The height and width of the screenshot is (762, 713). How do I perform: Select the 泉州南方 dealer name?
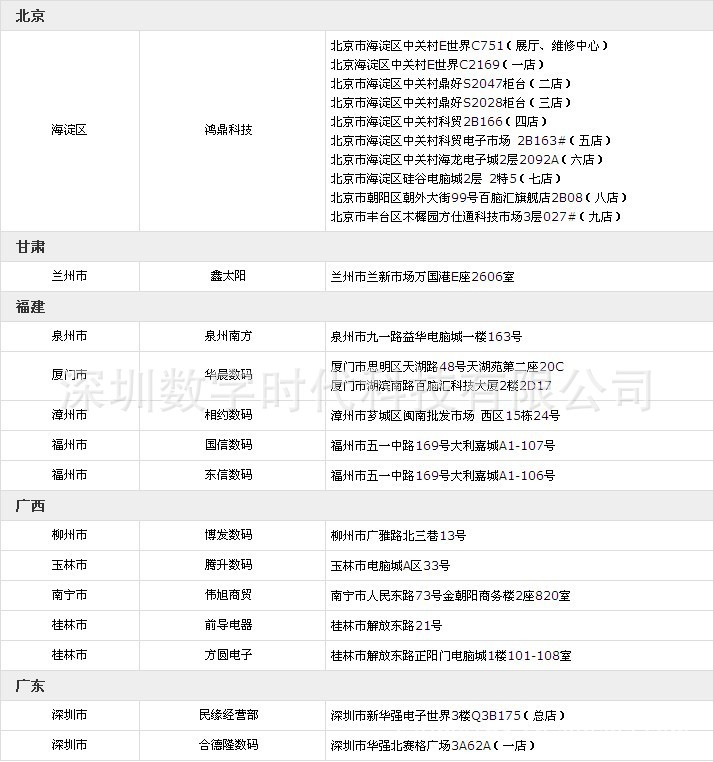coord(228,336)
